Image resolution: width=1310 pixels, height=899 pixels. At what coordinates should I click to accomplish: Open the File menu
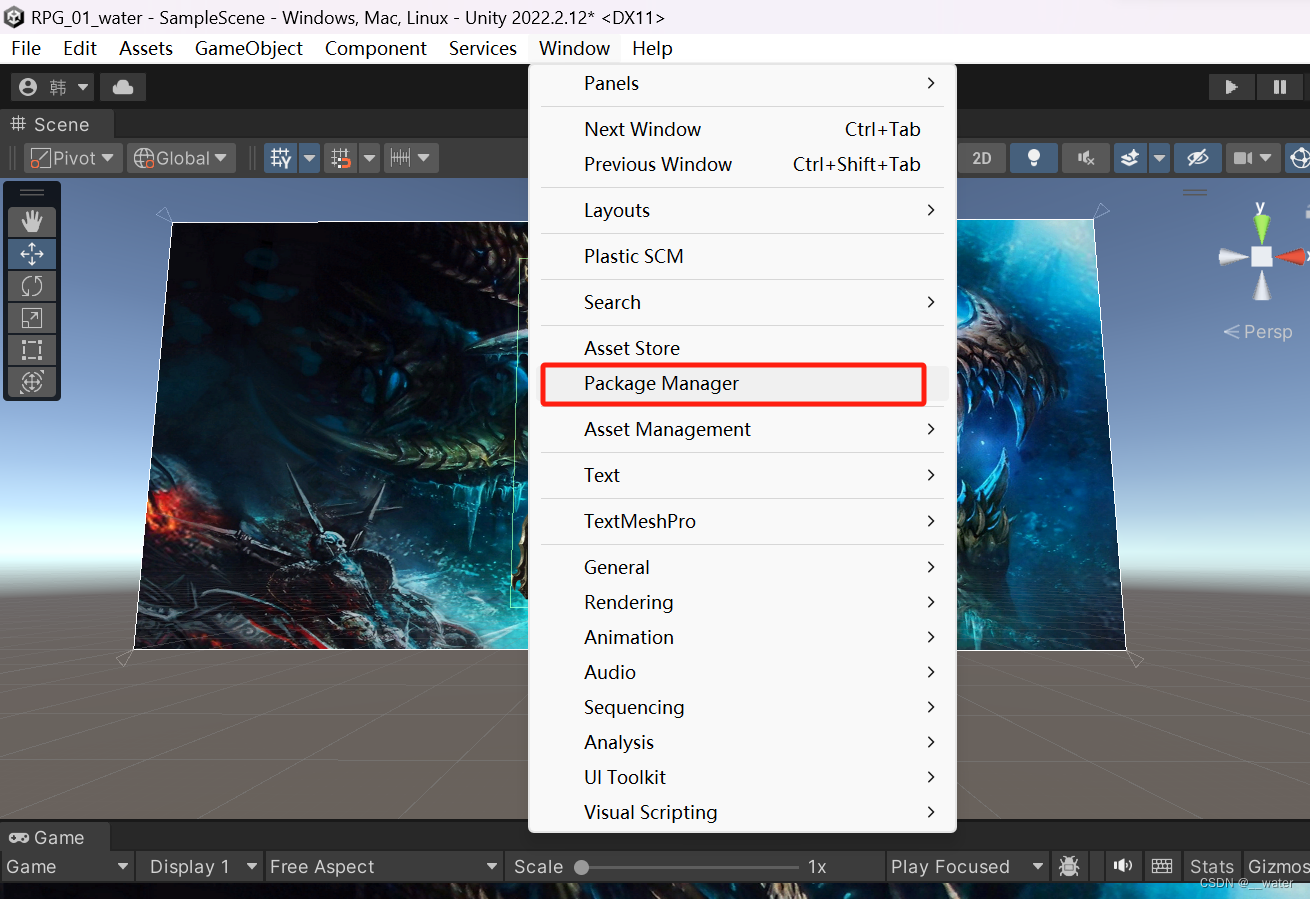[x=26, y=48]
